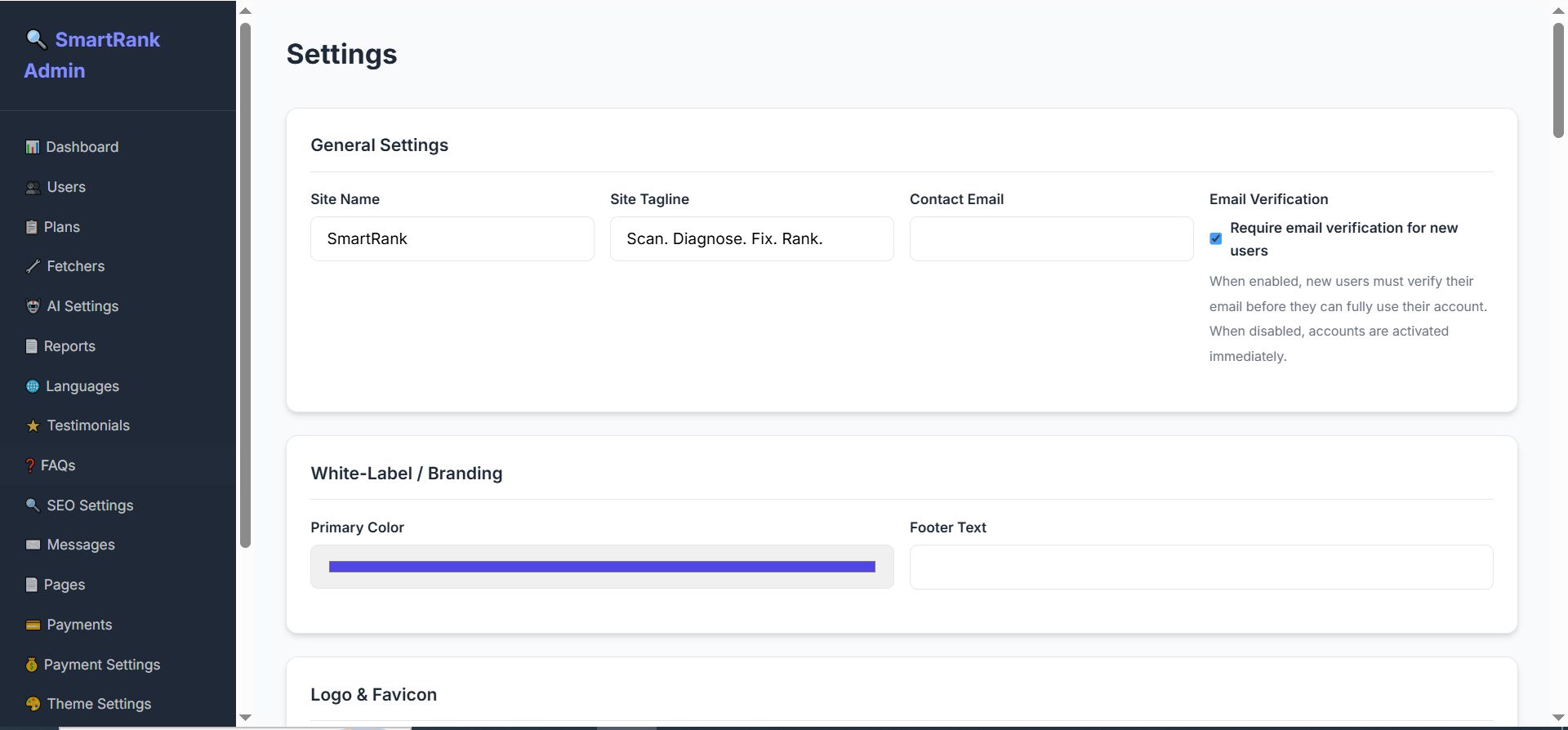The width and height of the screenshot is (1568, 730).
Task: Click the Theme Settings palette icon
Action: [x=33, y=704]
